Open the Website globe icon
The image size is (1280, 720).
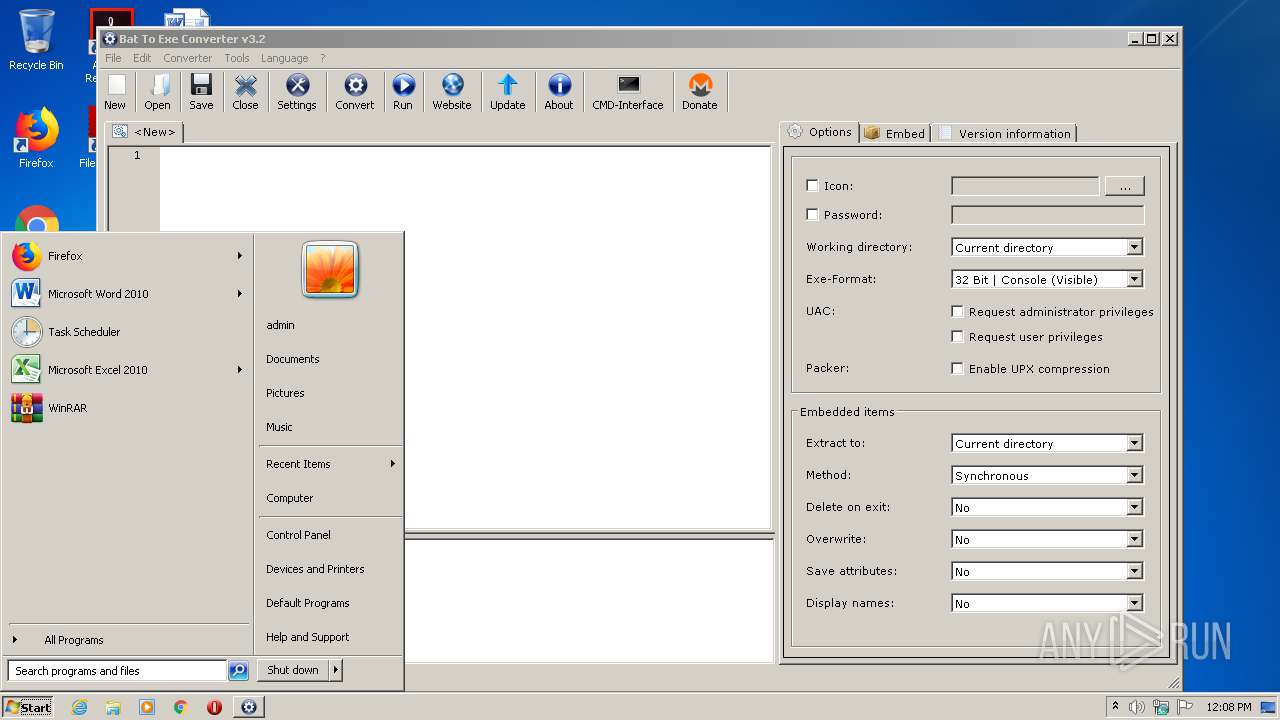(452, 85)
